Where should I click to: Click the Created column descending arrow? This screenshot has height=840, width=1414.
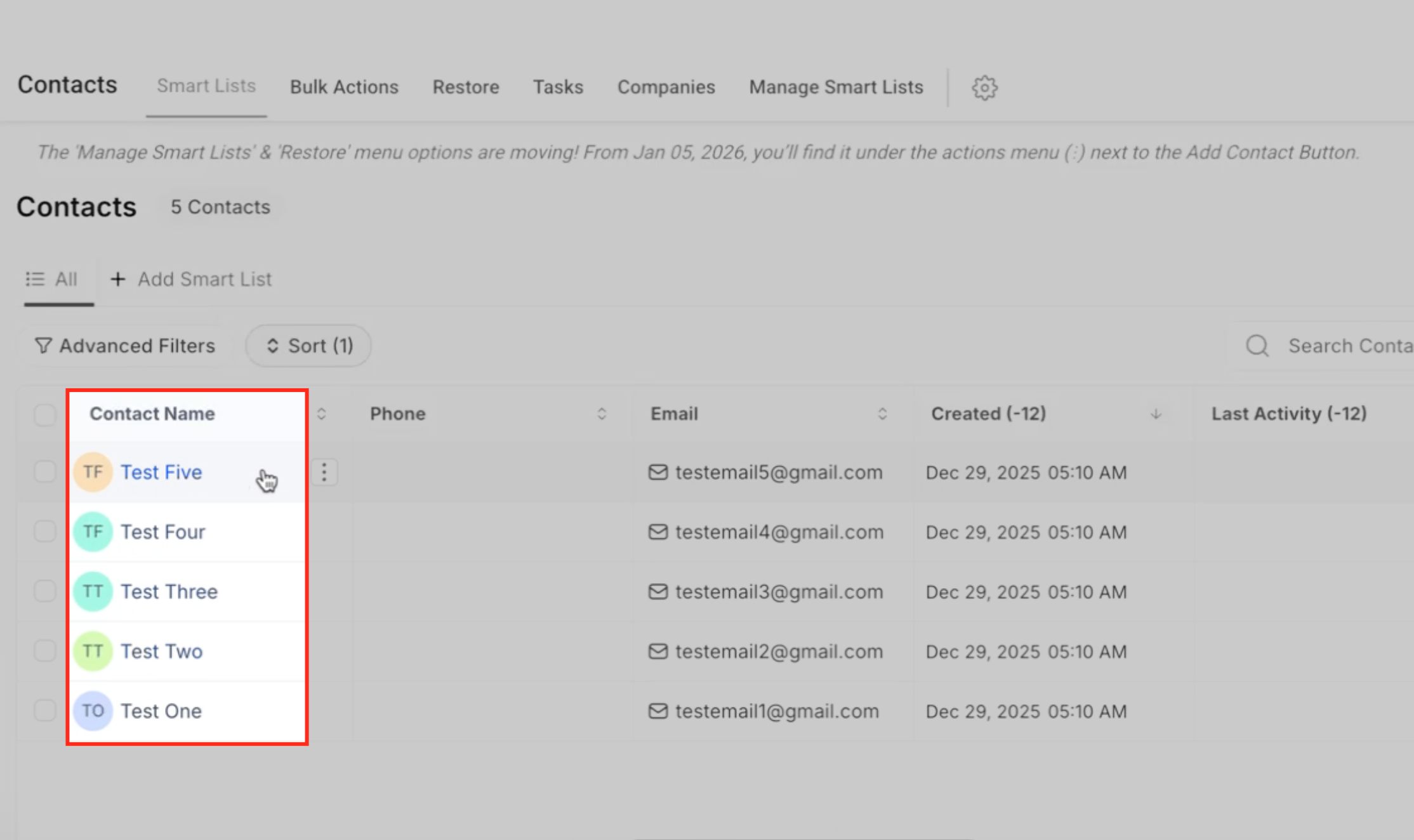tap(1156, 414)
